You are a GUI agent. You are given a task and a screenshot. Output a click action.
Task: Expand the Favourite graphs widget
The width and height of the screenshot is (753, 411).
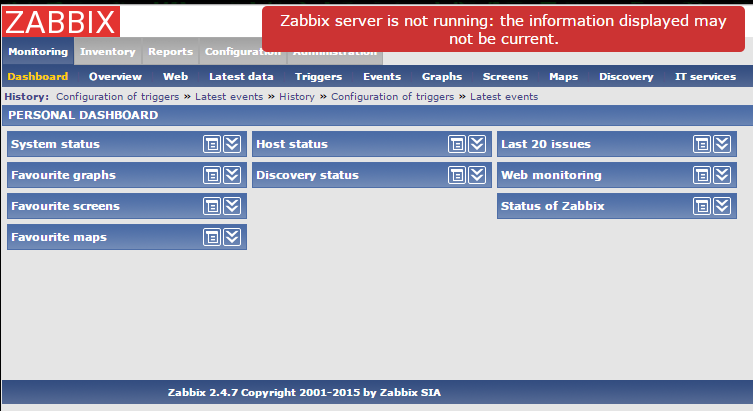point(232,175)
